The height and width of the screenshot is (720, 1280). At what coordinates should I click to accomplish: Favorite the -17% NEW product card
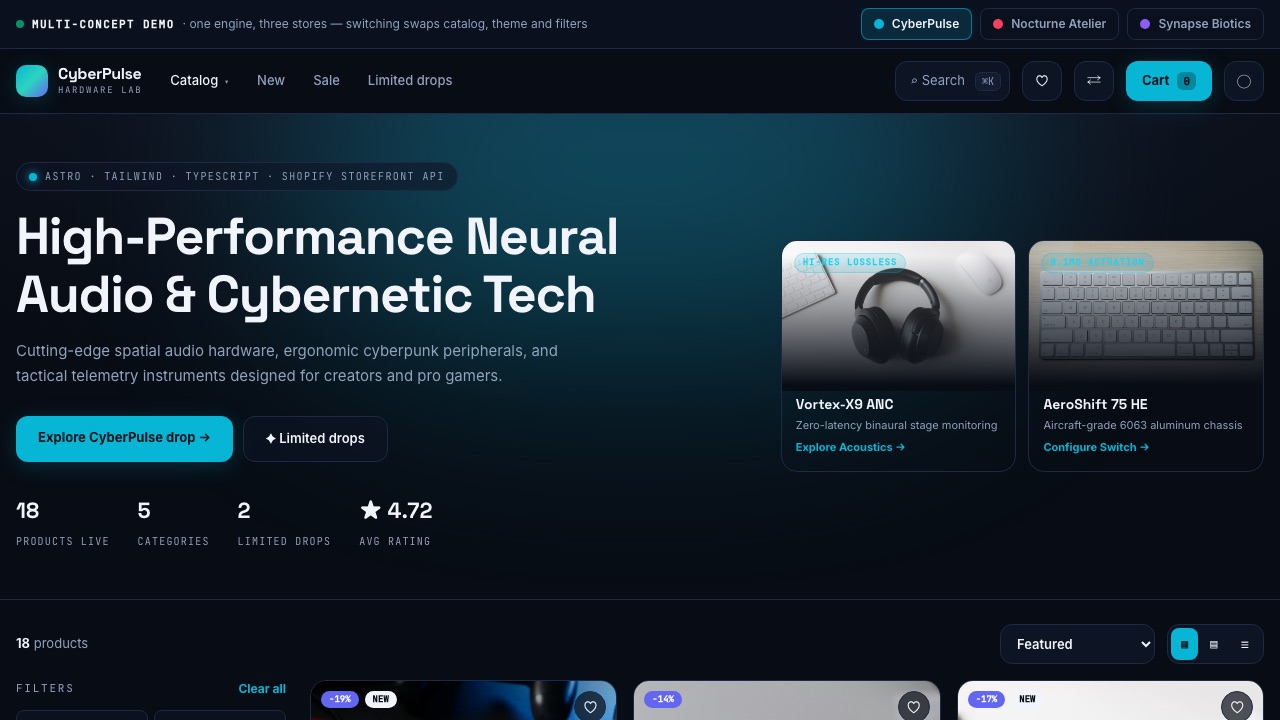click(x=1237, y=707)
